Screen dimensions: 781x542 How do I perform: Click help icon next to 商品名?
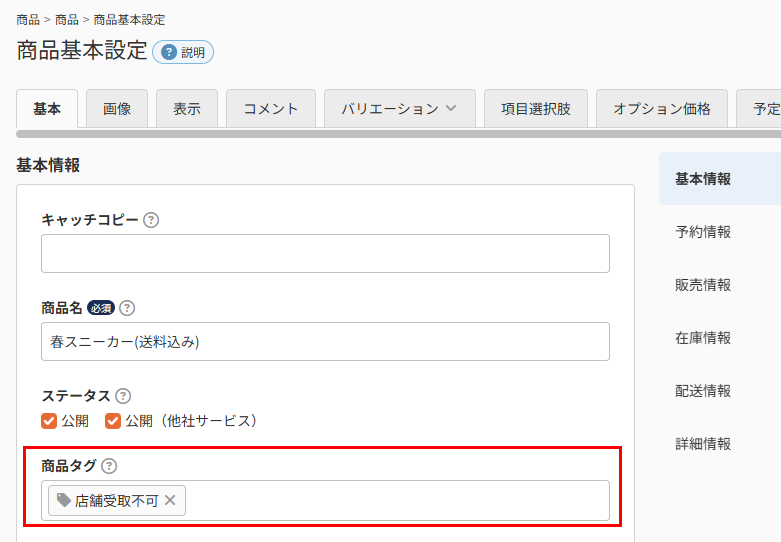(127, 308)
